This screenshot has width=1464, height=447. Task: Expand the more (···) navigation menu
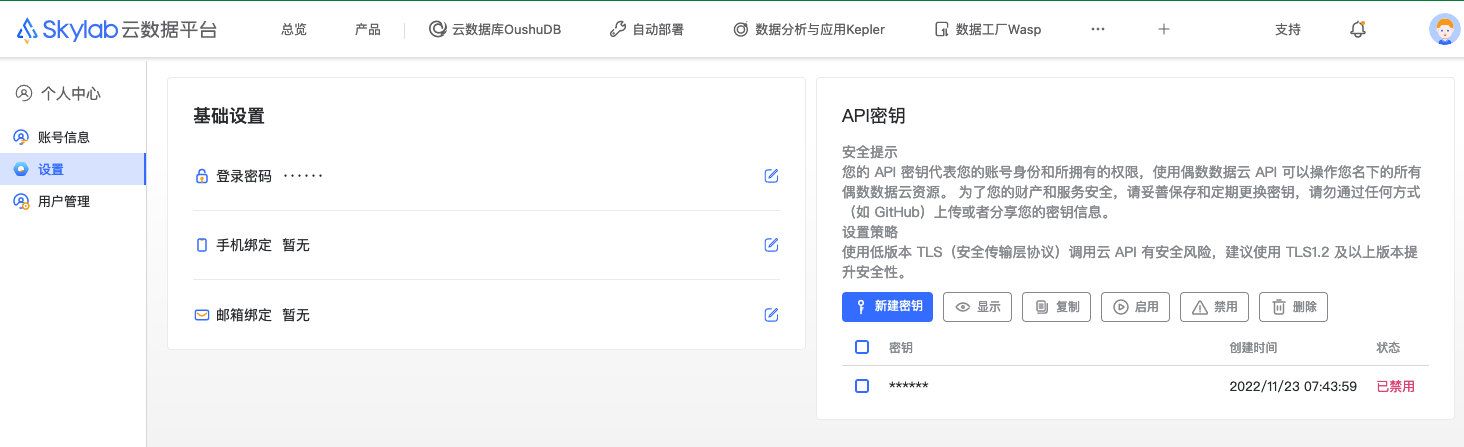(1097, 29)
